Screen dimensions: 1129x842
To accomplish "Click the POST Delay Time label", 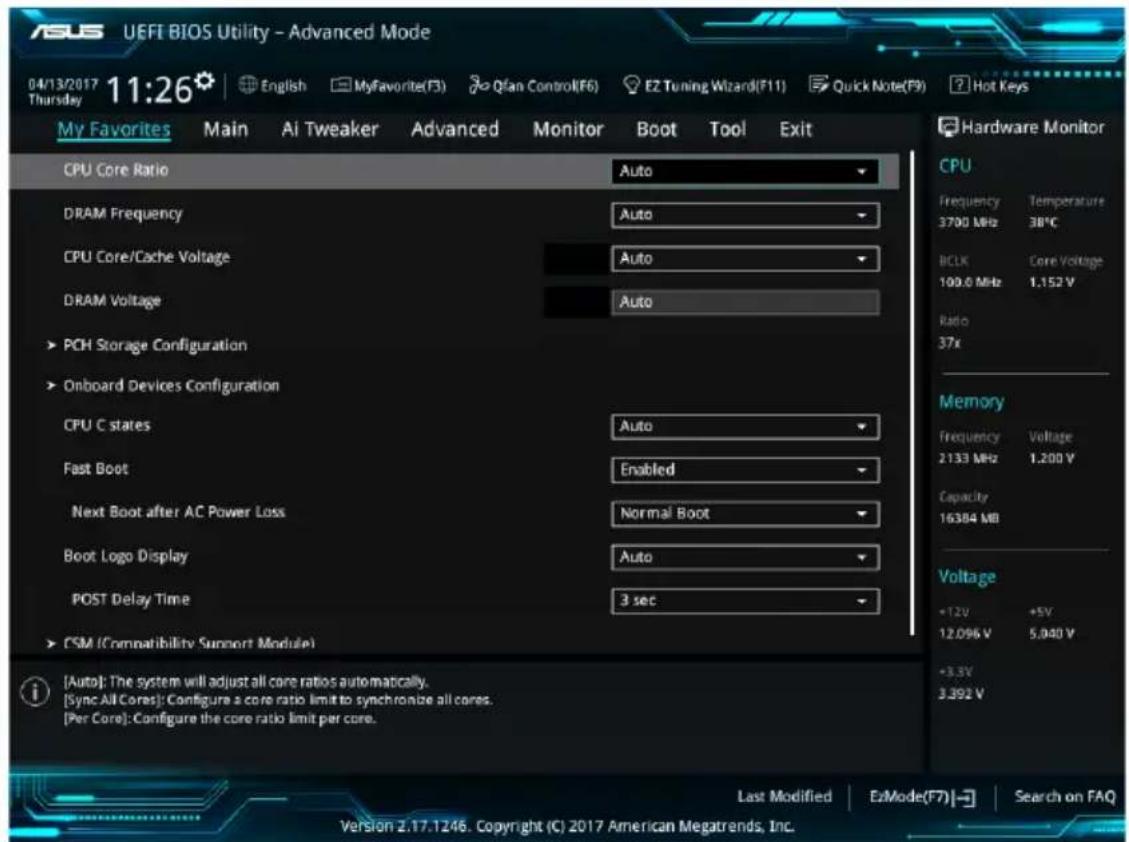I will point(131,599).
